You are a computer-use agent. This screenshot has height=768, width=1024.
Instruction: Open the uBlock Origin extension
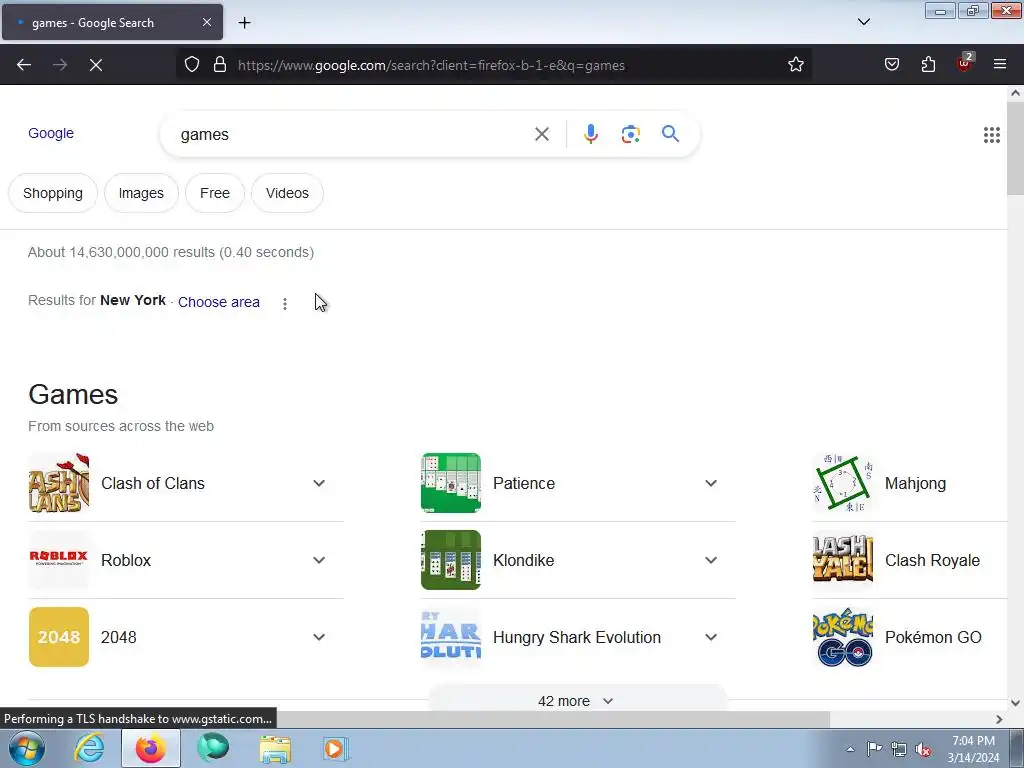(965, 63)
